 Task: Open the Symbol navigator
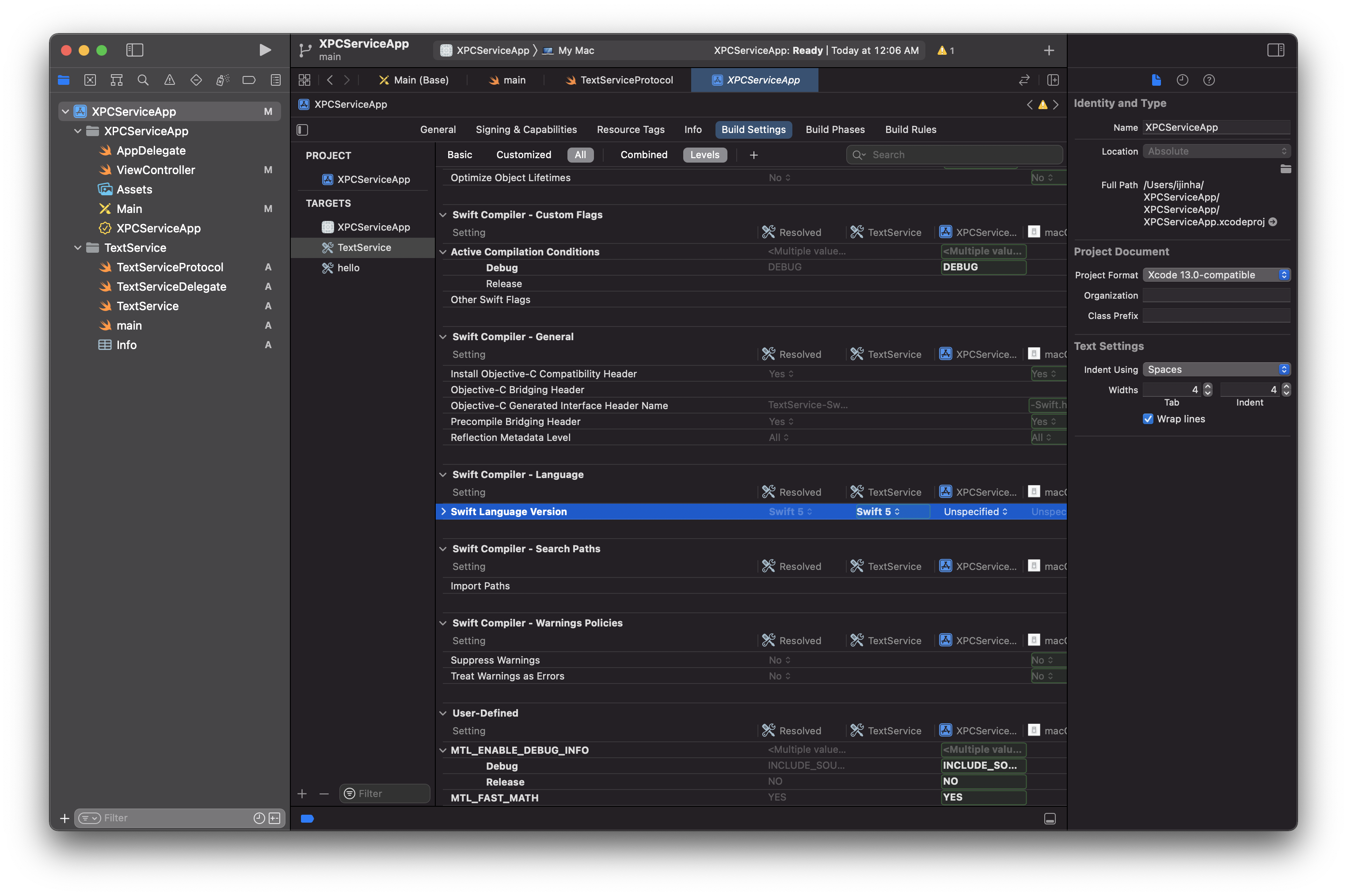click(117, 80)
